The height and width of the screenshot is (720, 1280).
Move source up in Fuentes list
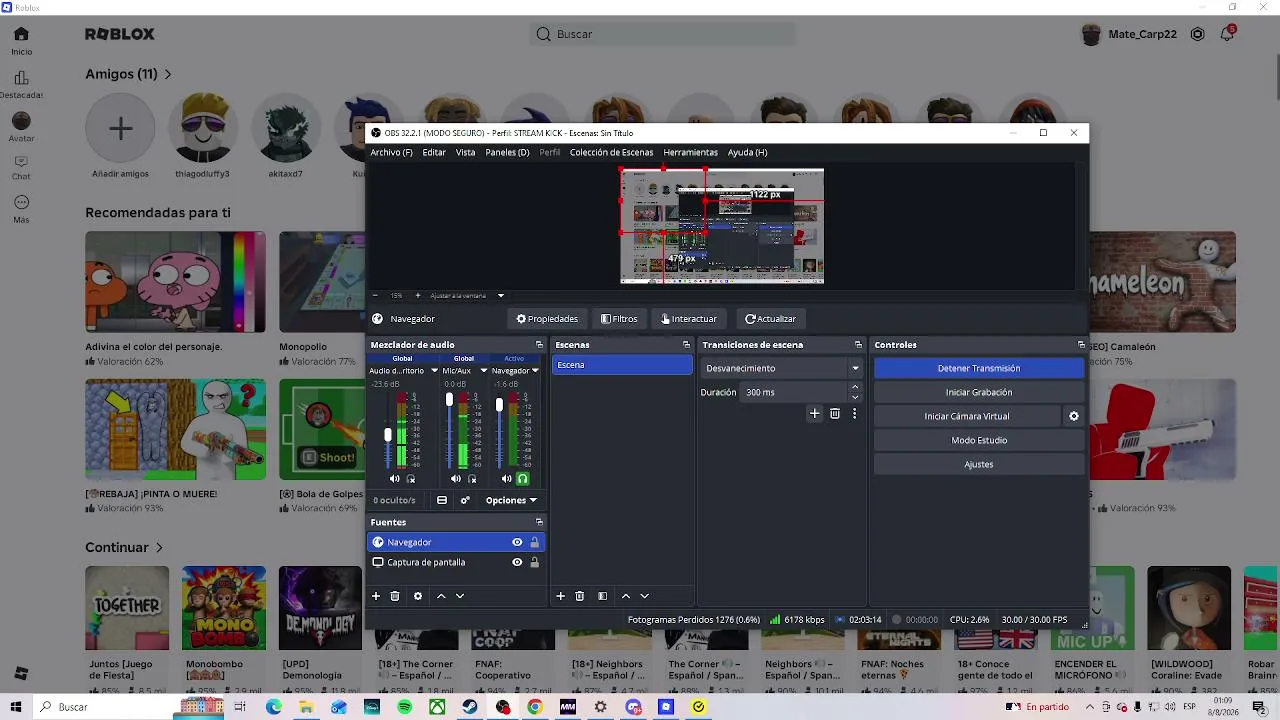441,596
